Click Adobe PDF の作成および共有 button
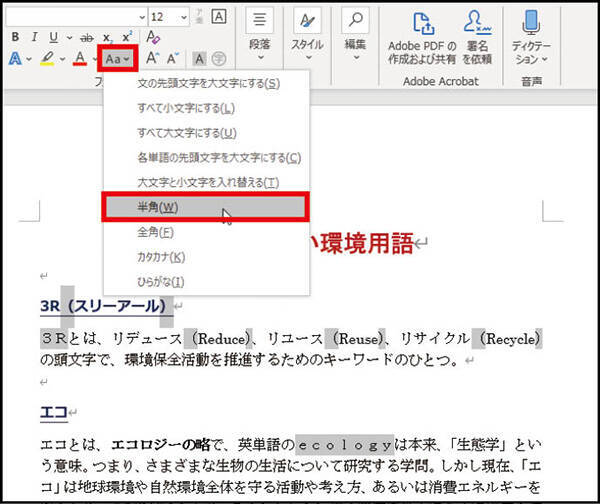600x504 pixels. point(422,36)
